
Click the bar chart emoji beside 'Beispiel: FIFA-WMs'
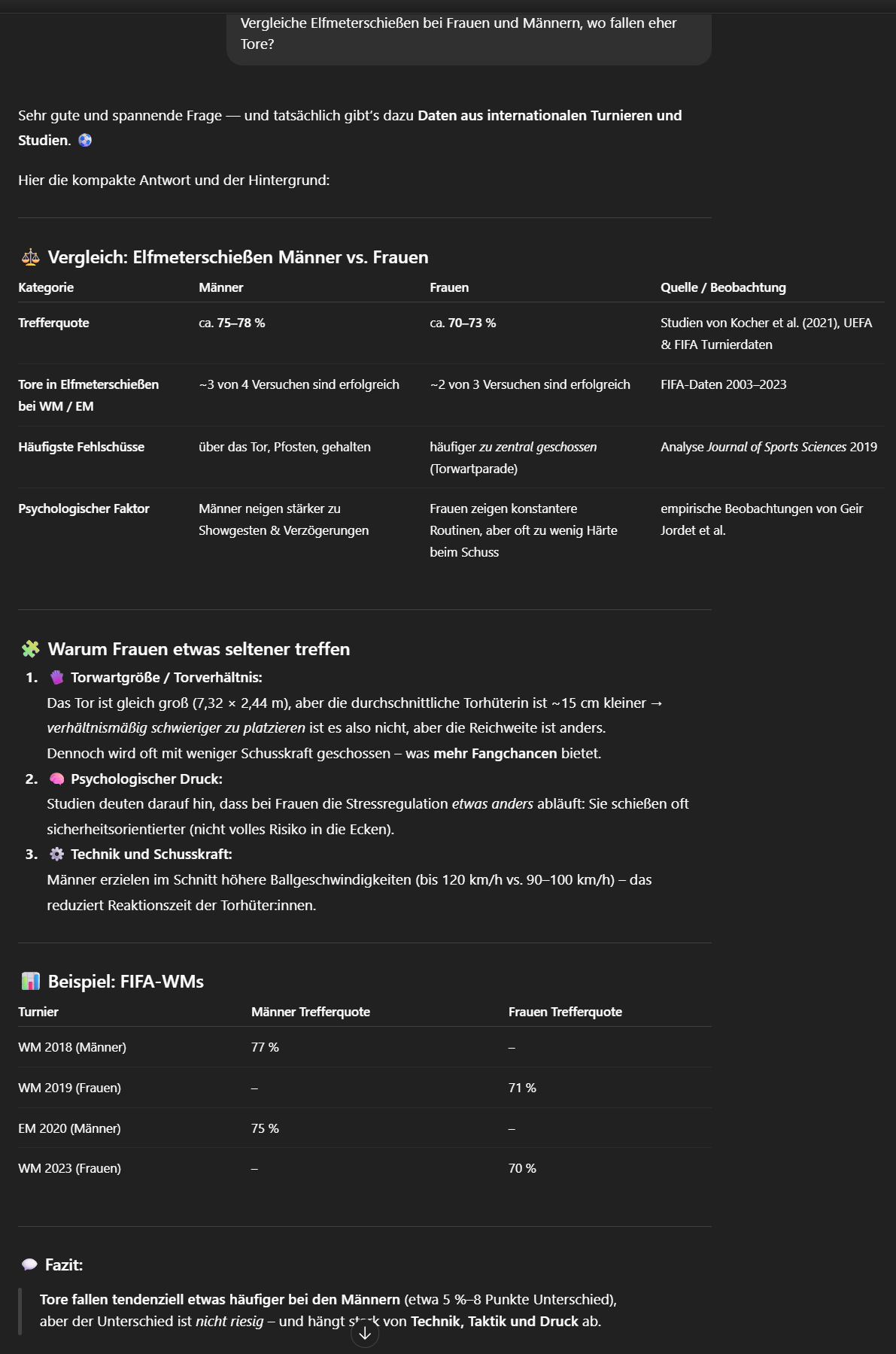(x=30, y=982)
